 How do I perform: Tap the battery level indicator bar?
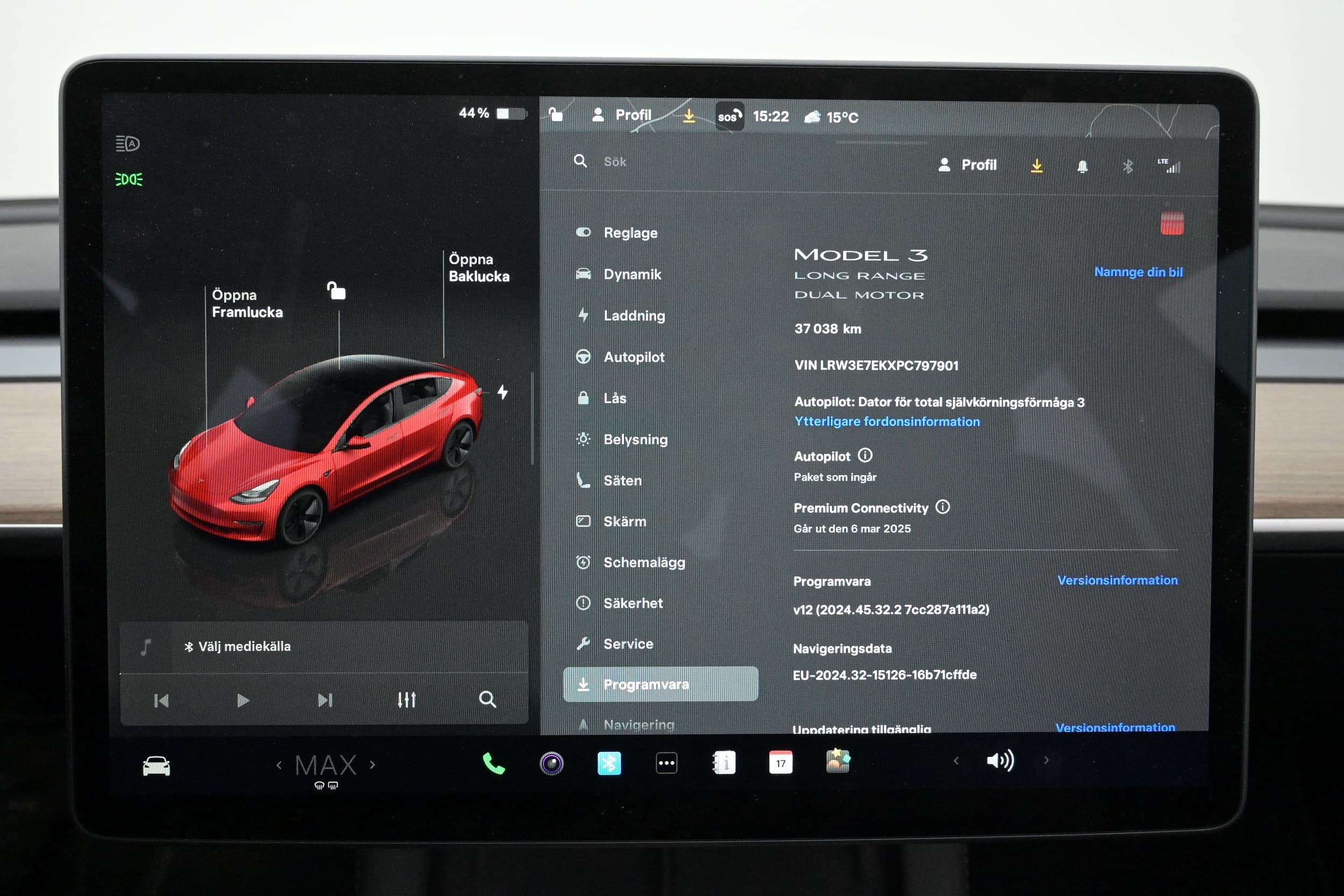pos(511,114)
